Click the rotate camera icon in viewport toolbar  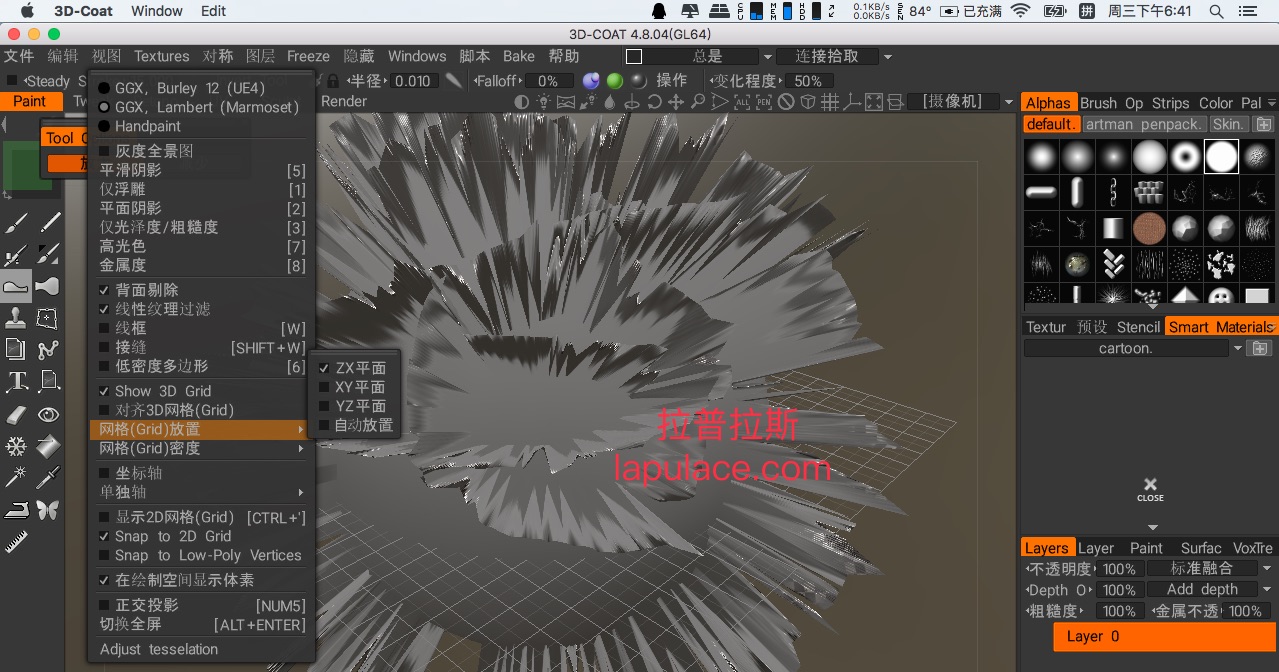coord(654,102)
